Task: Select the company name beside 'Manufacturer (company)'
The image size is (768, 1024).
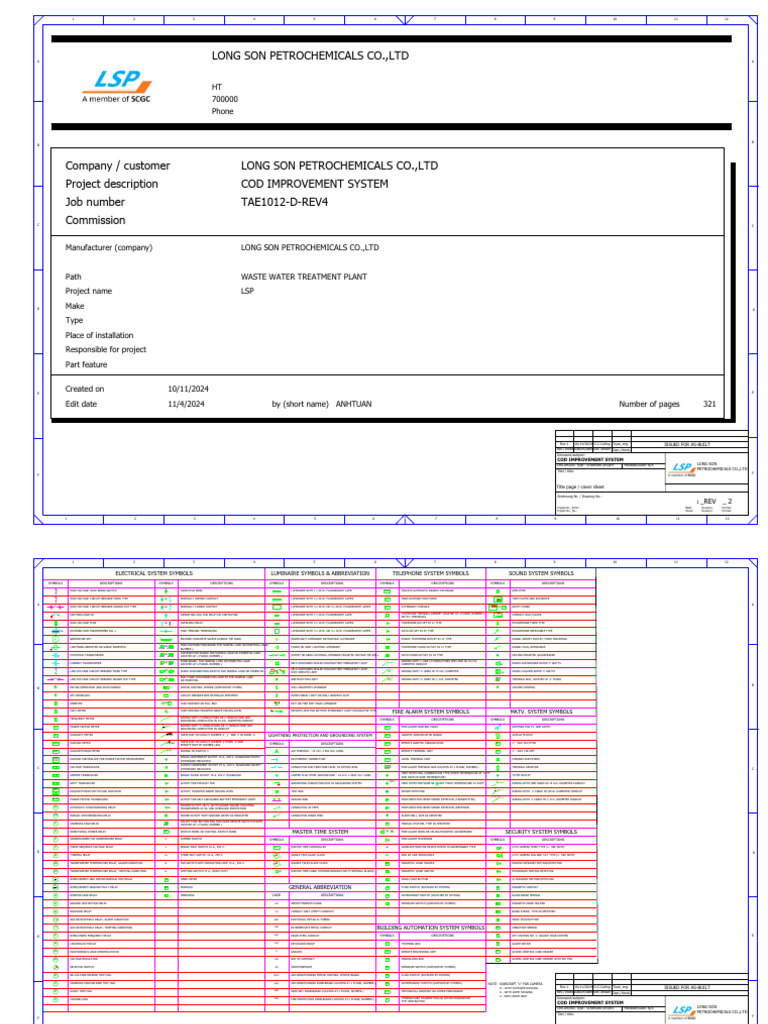Action: coord(310,248)
